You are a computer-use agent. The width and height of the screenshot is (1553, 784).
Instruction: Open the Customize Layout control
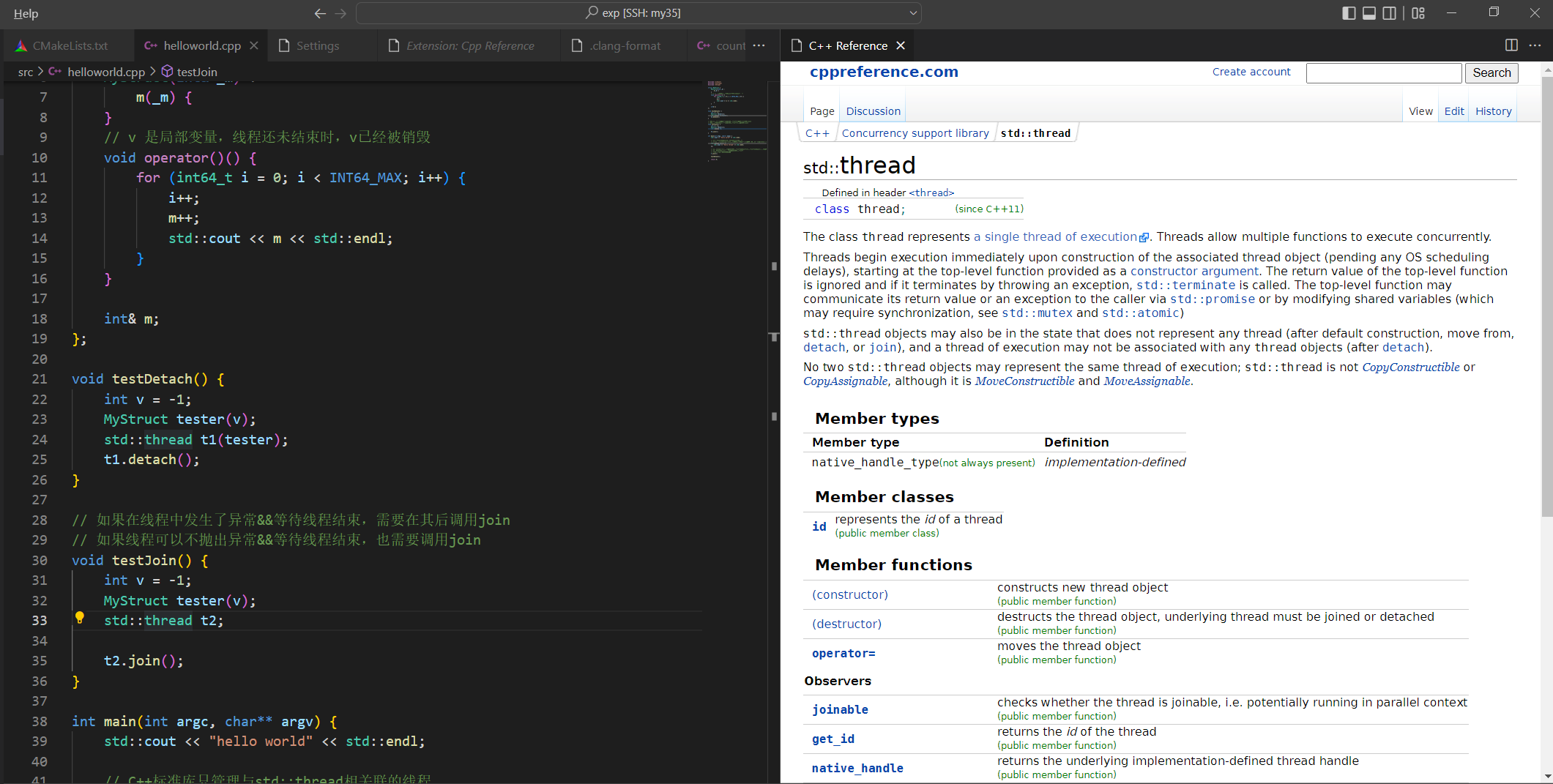point(1418,13)
